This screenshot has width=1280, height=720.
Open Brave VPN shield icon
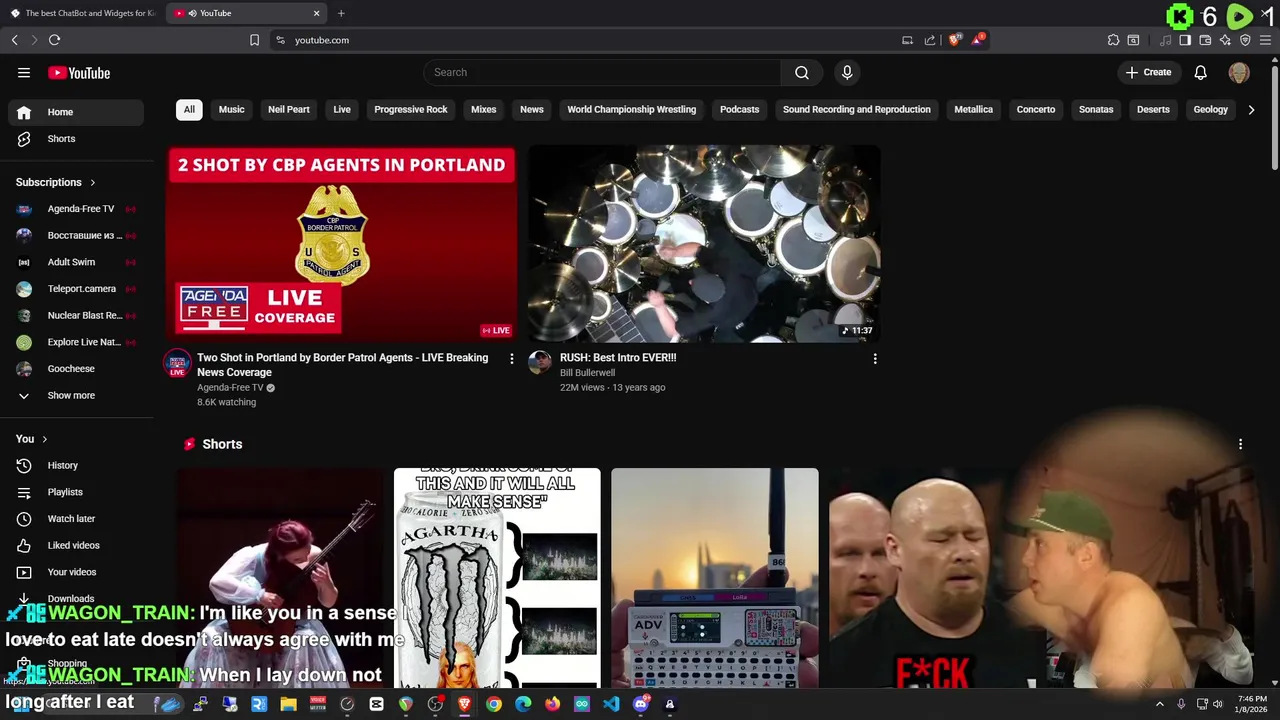click(x=1245, y=40)
